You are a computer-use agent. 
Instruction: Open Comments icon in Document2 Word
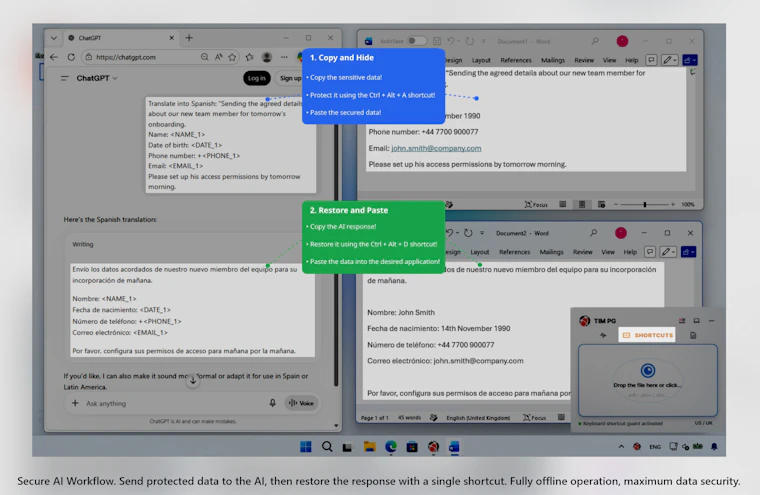coord(650,252)
